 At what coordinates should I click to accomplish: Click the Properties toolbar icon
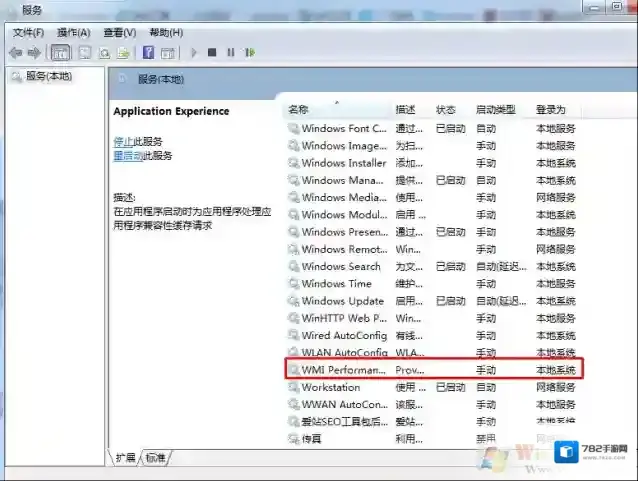pos(85,52)
